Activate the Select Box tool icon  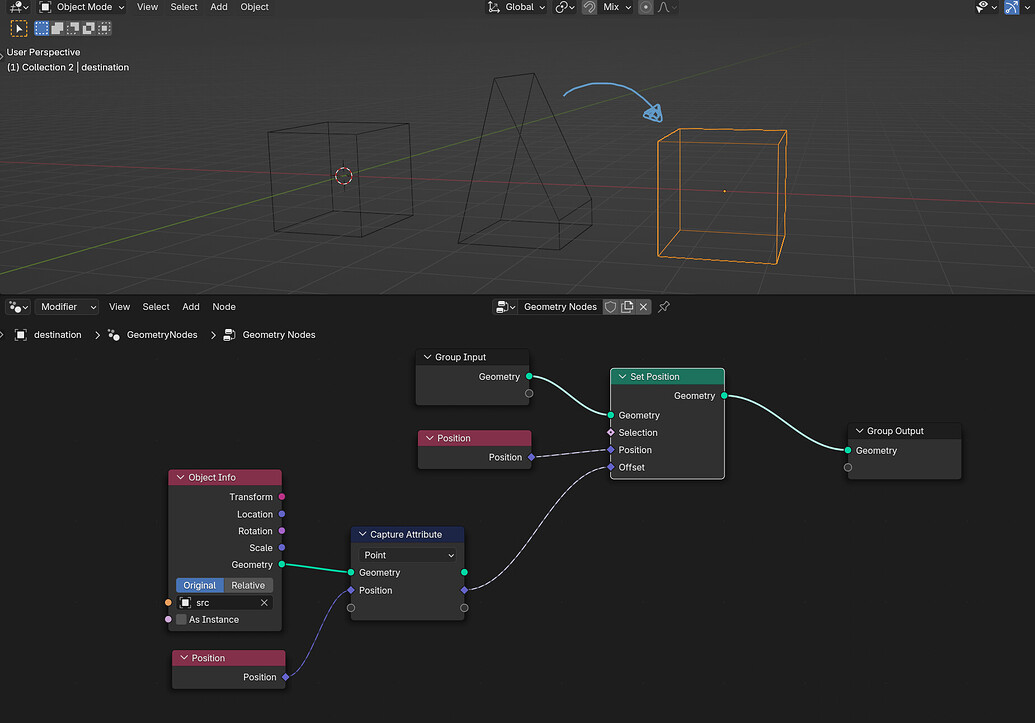point(18,28)
